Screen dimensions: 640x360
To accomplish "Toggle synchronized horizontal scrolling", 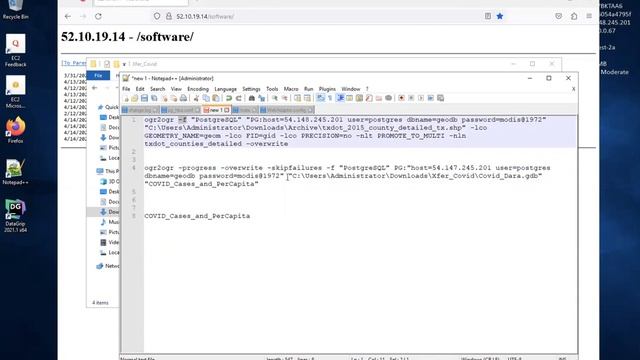I will (307, 98).
